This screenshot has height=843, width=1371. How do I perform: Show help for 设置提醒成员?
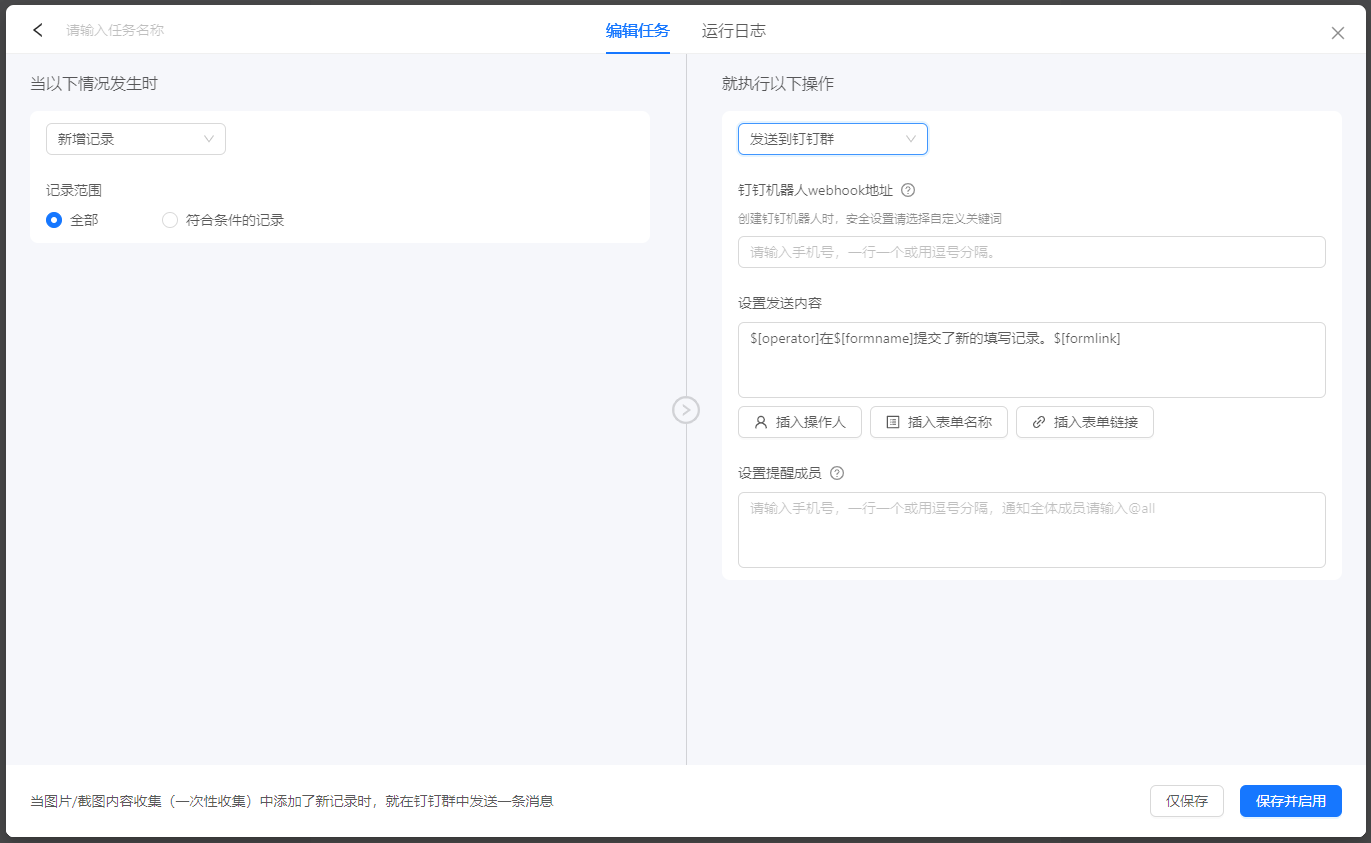click(837, 473)
